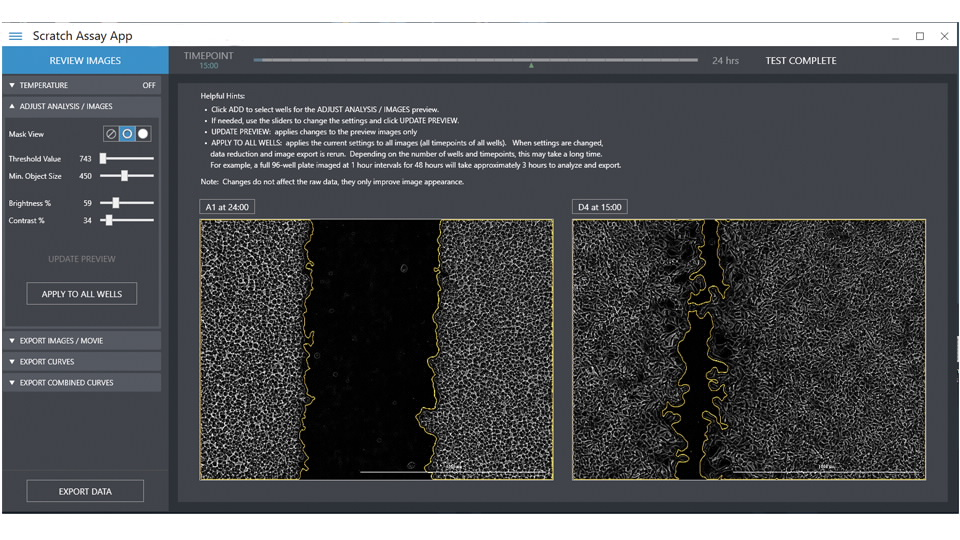Screen dimensions: 960x540
Task: Switch to the Review Images tab
Action: (x=85, y=61)
